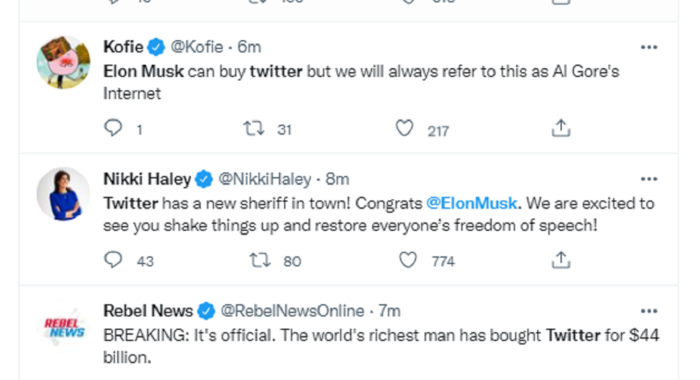Open the @ElonMusk mention link

click(x=472, y=204)
